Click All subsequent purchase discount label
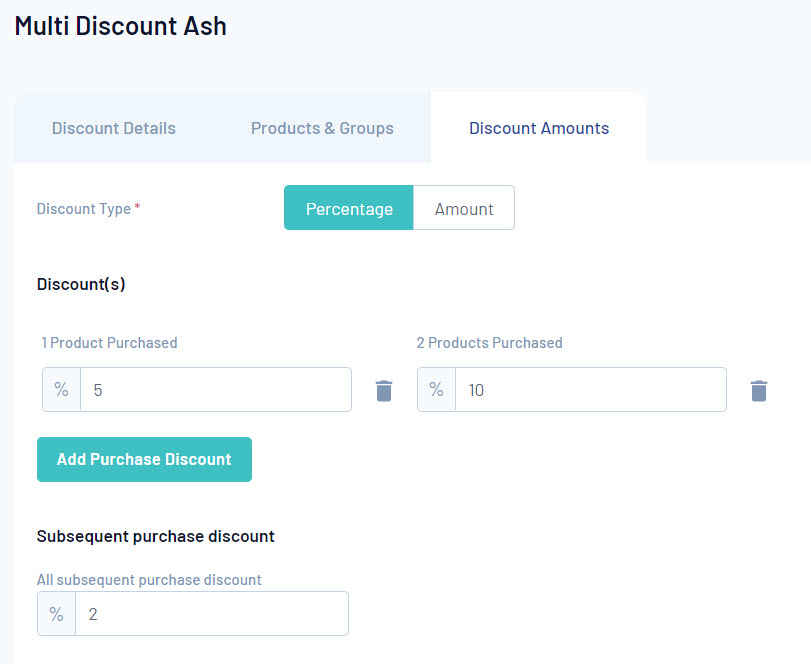Viewport: 811px width, 664px height. (x=149, y=580)
